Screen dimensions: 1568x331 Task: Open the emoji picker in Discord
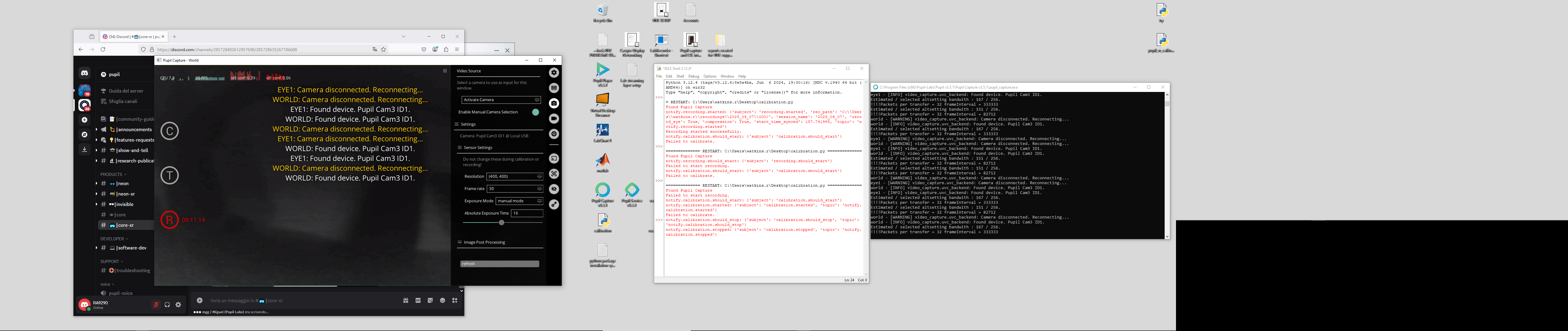click(442, 300)
